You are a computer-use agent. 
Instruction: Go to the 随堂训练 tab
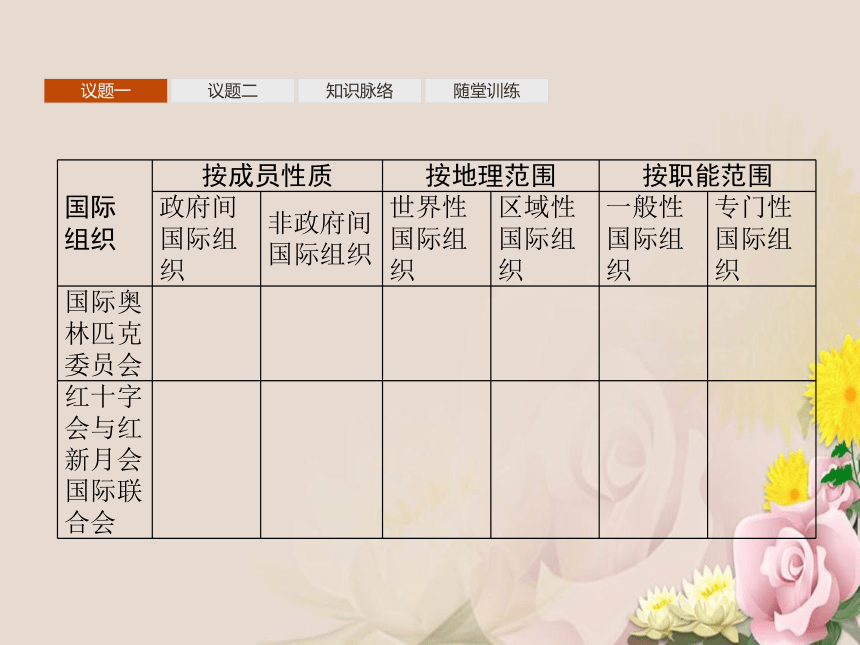[x=486, y=90]
